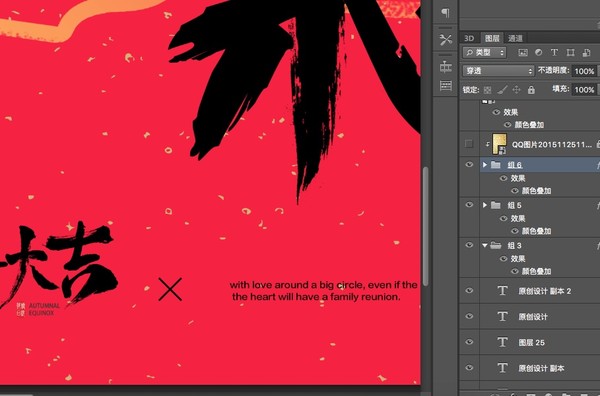Open the panel icon below the crossed-tools icon
Viewport: 600px width, 396px height.
coord(445,67)
